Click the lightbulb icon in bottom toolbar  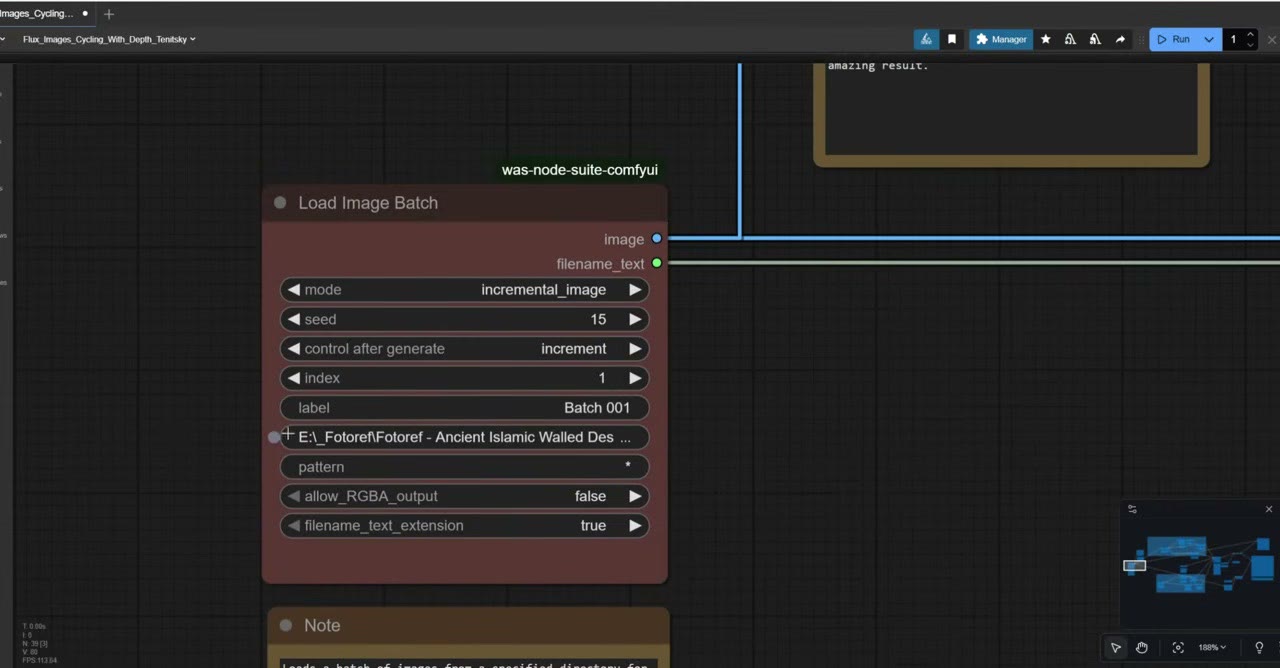[x=1259, y=648]
